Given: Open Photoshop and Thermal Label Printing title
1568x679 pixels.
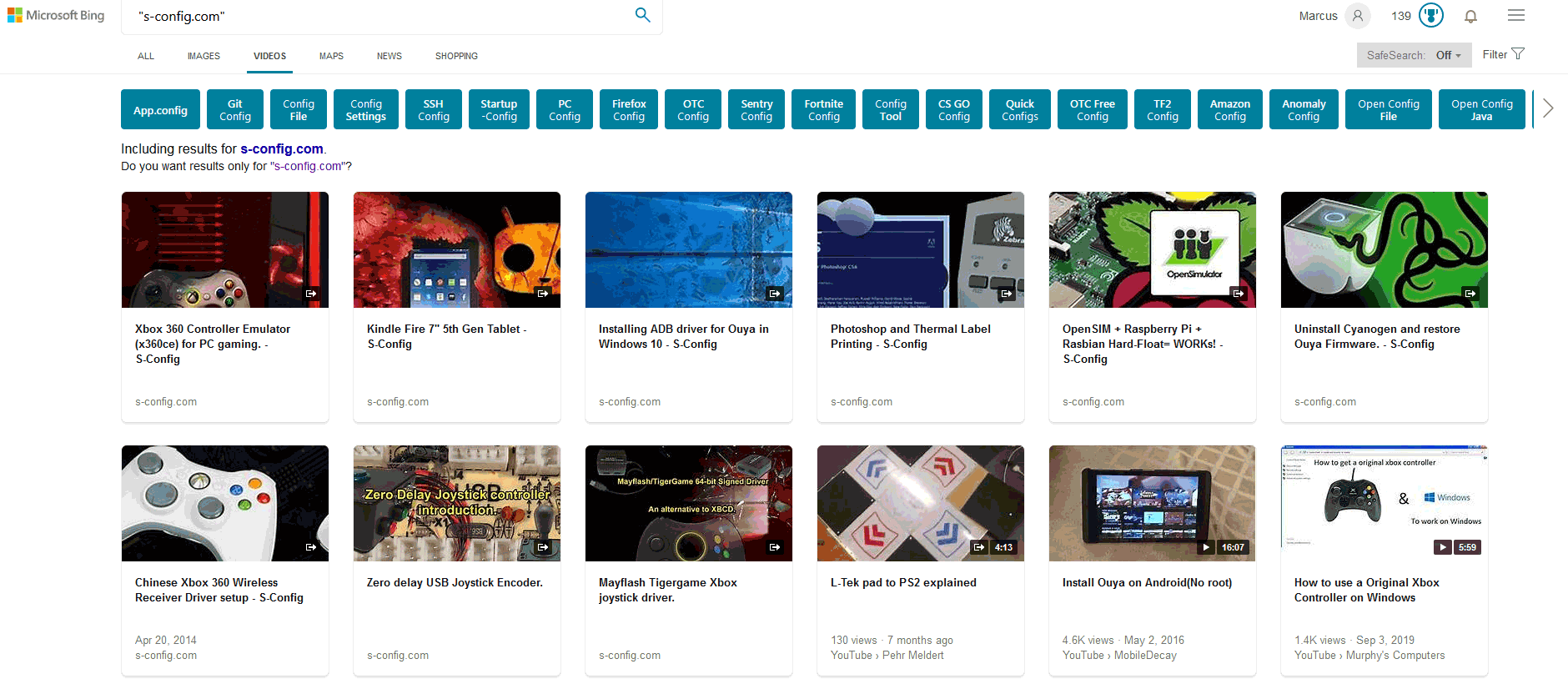Looking at the screenshot, I should coord(911,336).
